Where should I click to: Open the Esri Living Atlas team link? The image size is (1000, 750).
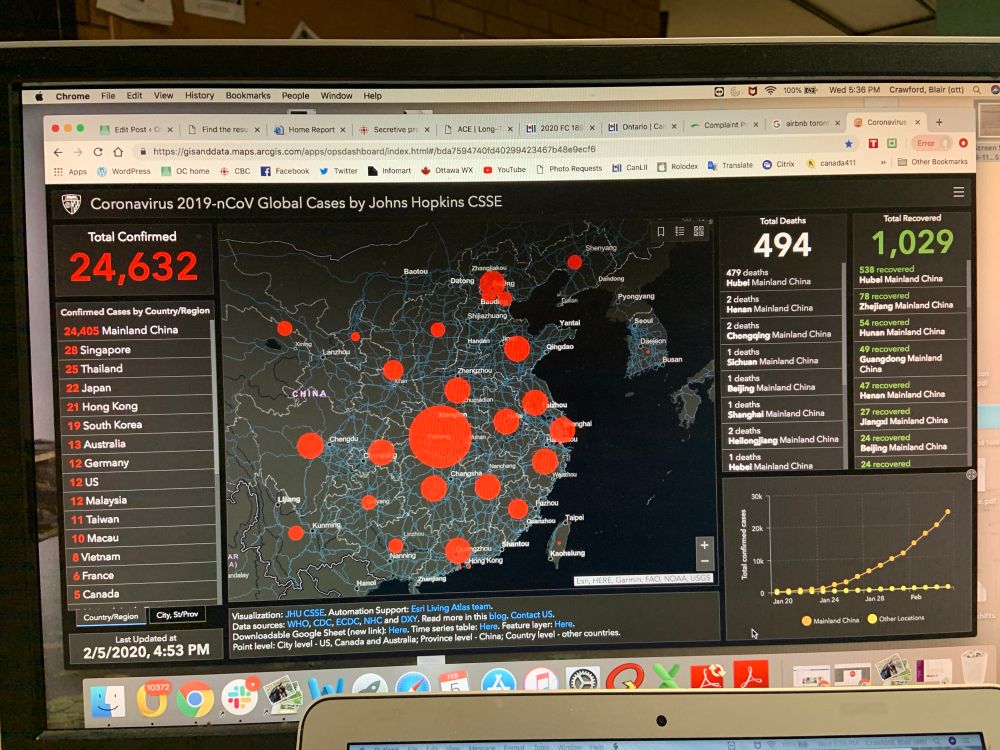point(452,608)
